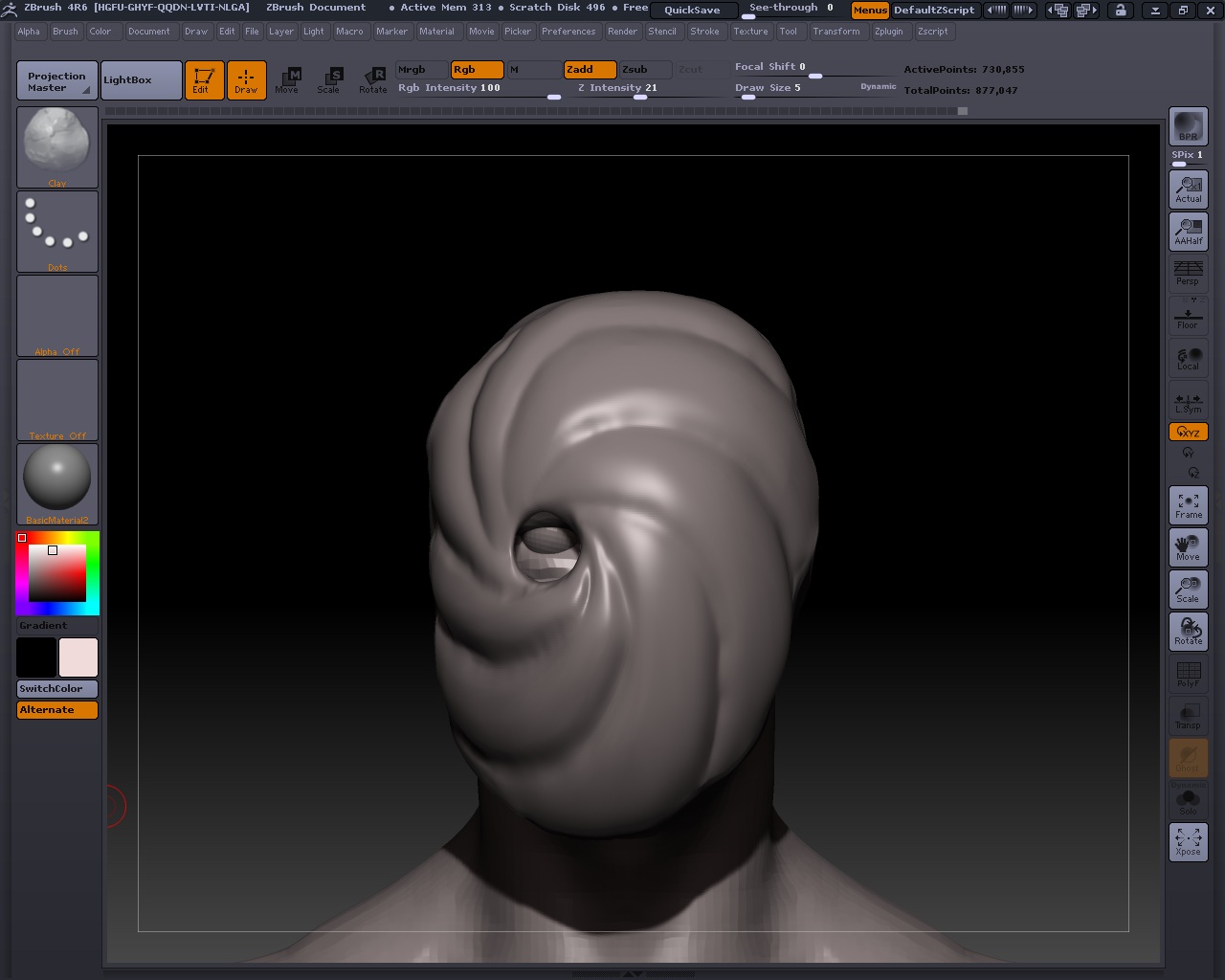1225x980 pixels.
Task: Toggle the Menus button
Action: 870,10
